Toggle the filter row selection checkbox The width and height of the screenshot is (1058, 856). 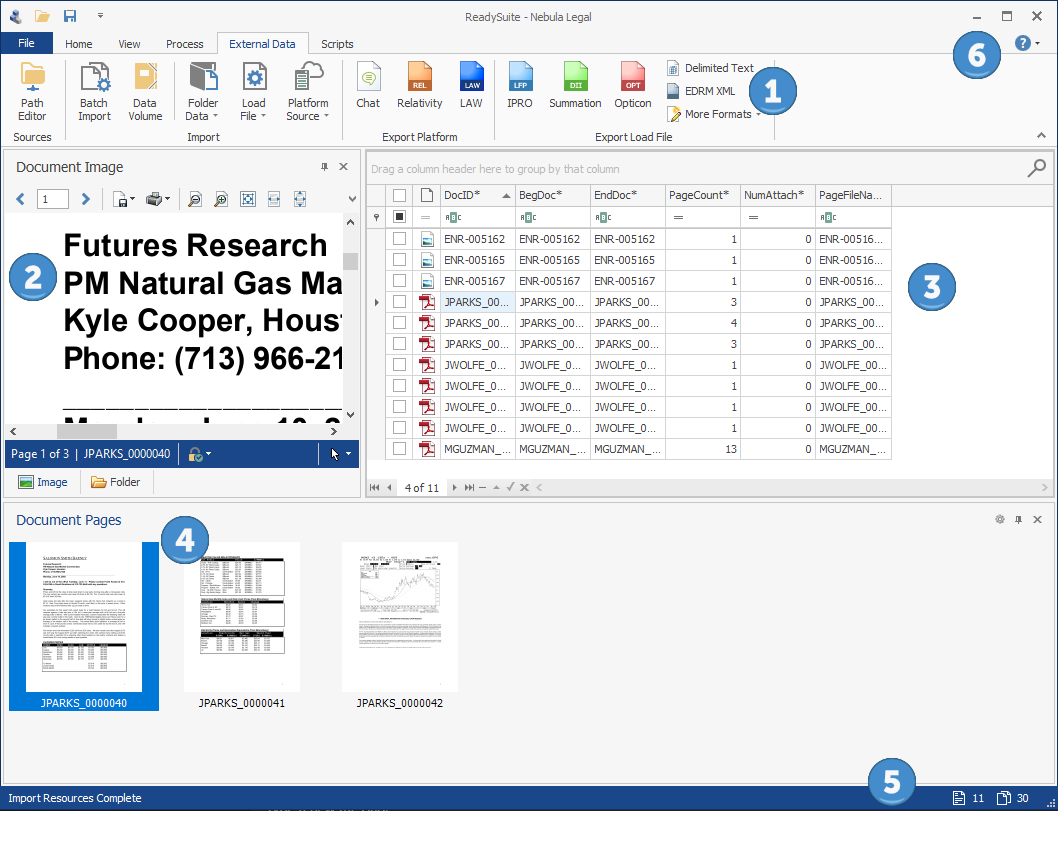click(x=399, y=217)
